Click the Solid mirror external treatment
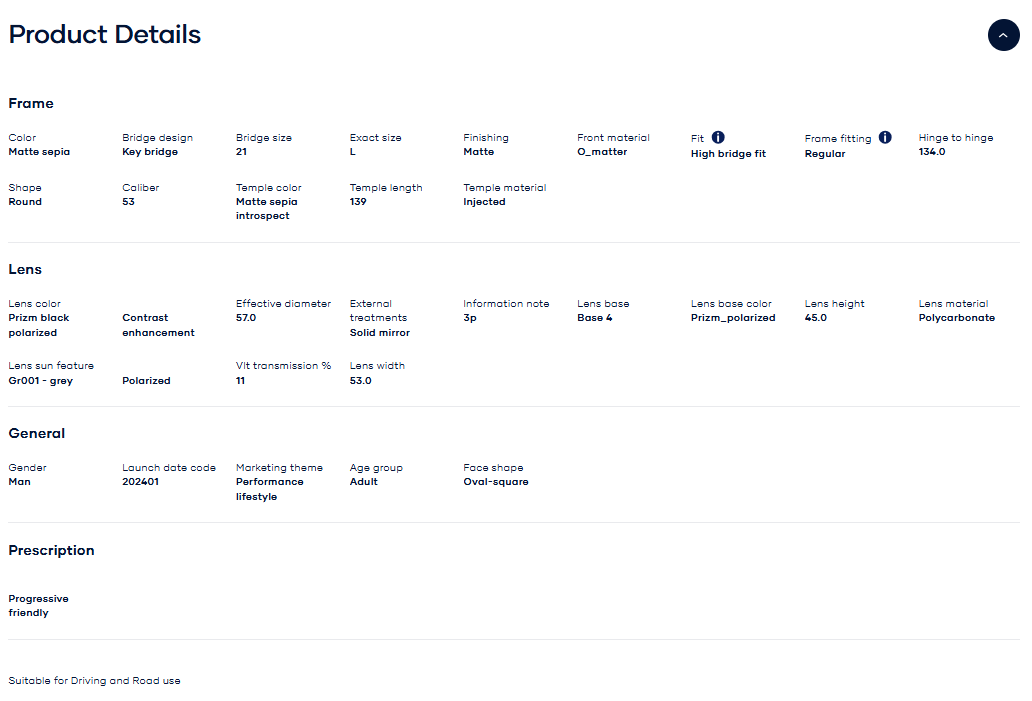The height and width of the screenshot is (701, 1032). [x=379, y=332]
